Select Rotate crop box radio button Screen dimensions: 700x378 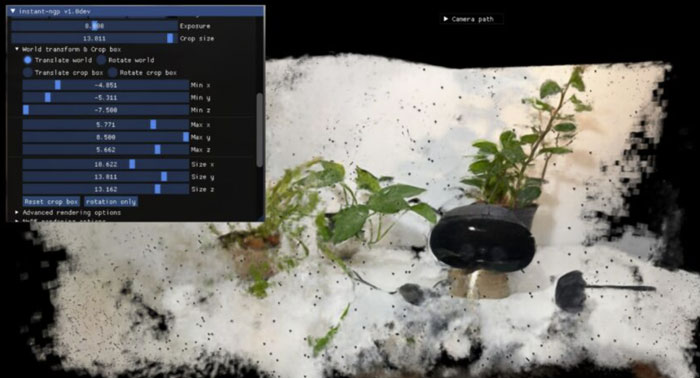(x=112, y=72)
